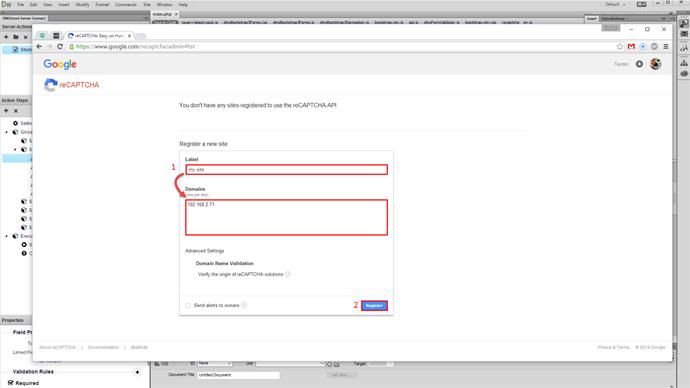This screenshot has width=690, height=388.
Task: Click the blue round extension icon
Action: (643, 46)
